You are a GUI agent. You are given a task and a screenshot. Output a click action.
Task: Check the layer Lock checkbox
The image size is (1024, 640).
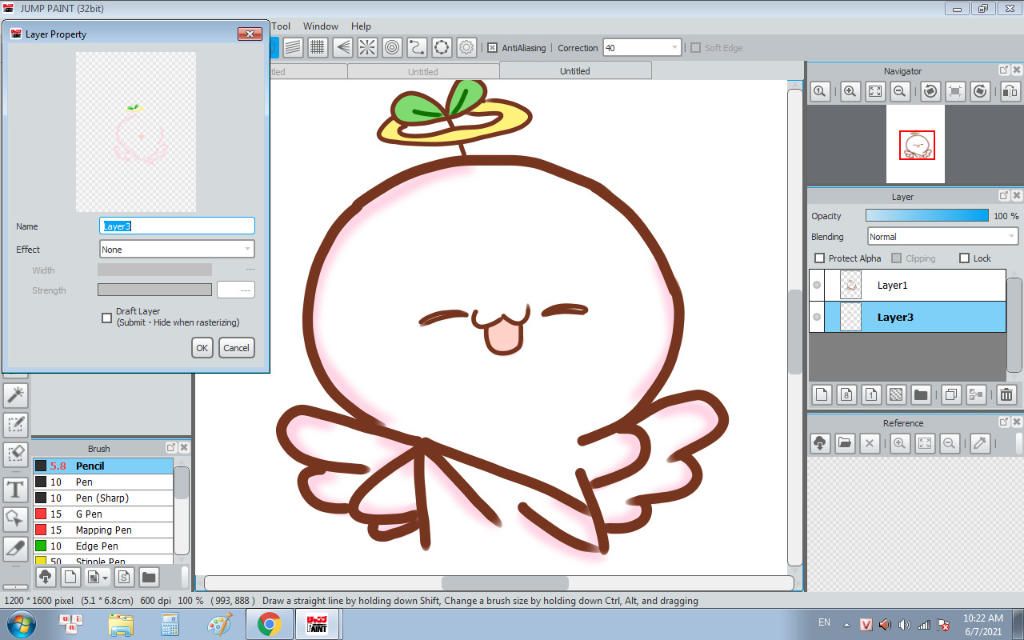(964, 258)
